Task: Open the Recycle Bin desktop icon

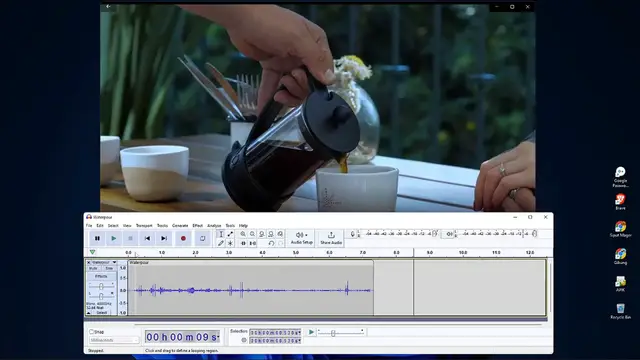Action: coord(620,311)
